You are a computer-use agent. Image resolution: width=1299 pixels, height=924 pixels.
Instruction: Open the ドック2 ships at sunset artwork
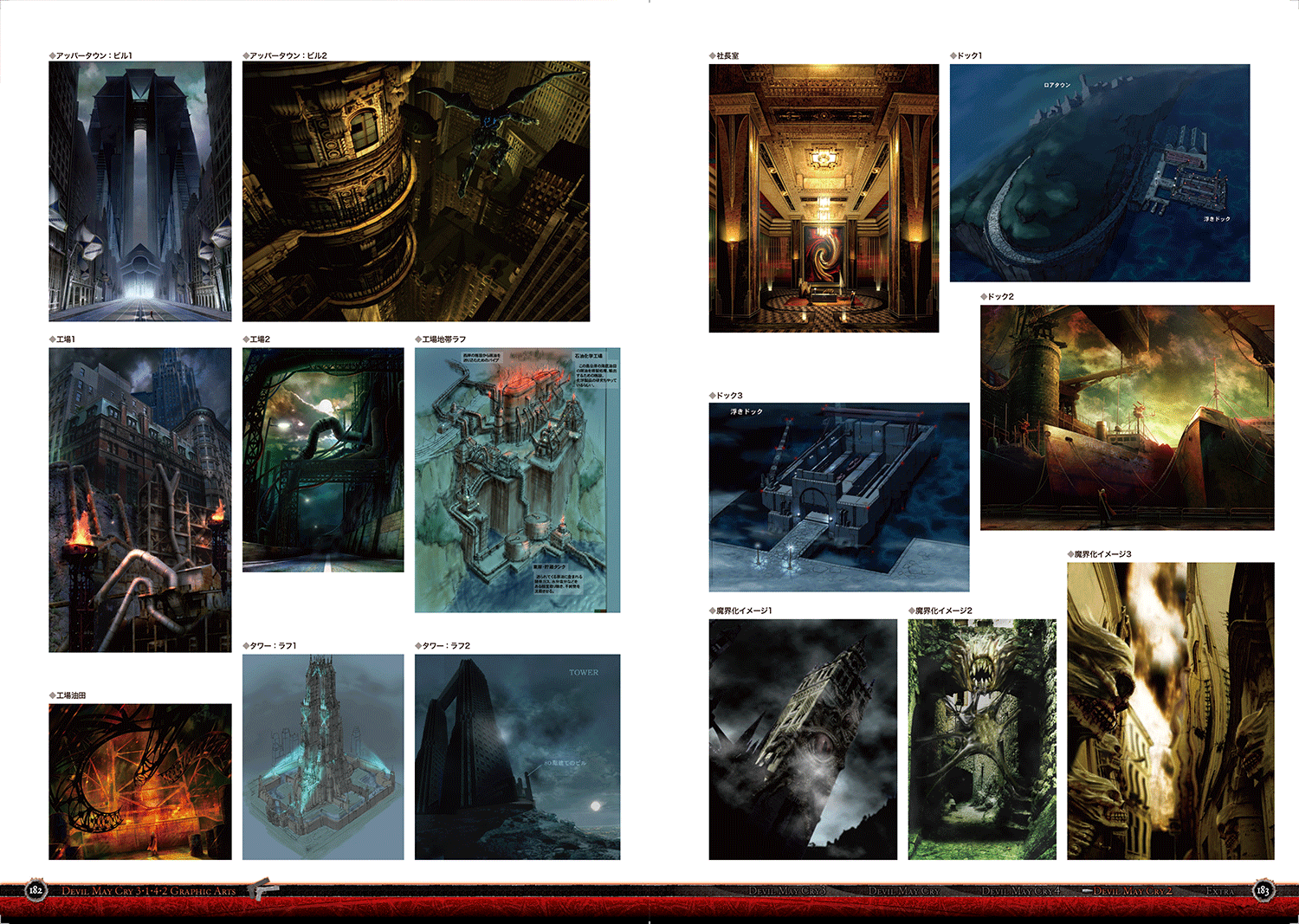tap(1127, 417)
